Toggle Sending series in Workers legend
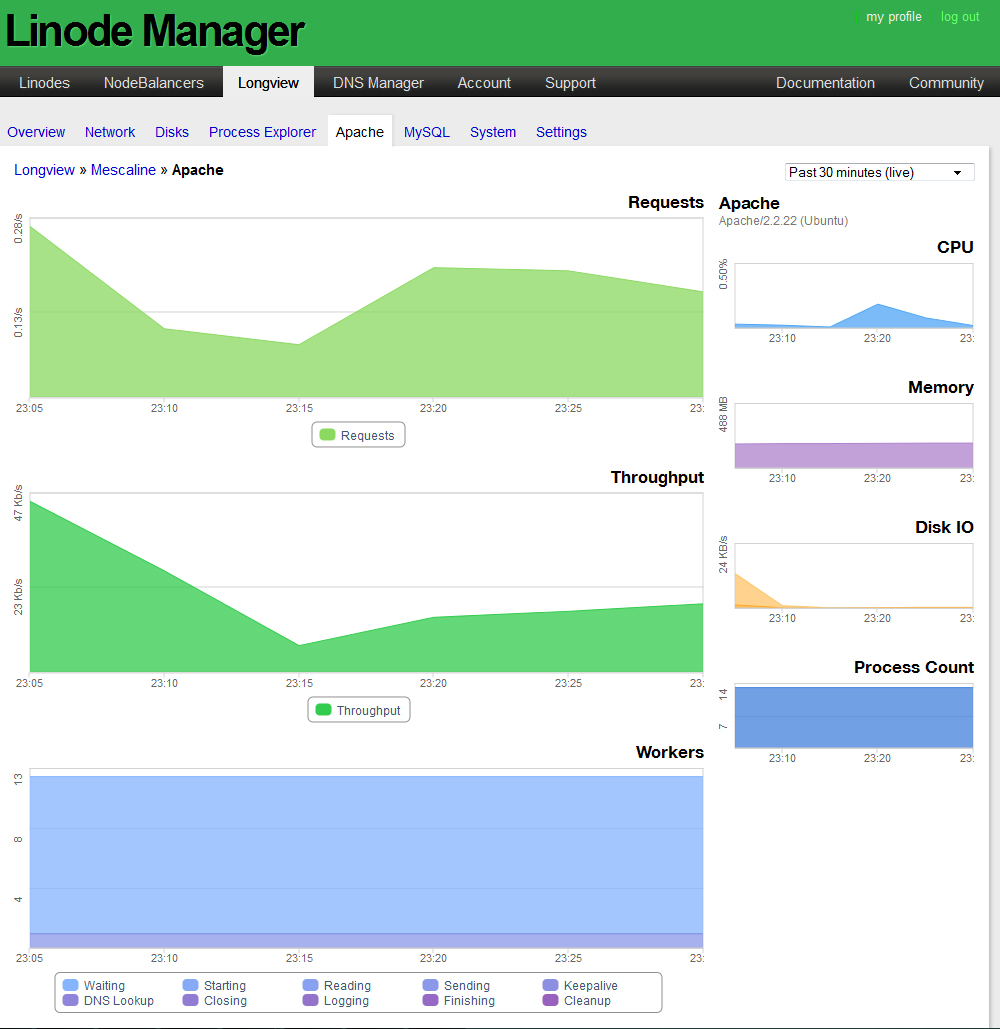Viewport: 1000px width, 1029px height. point(430,985)
